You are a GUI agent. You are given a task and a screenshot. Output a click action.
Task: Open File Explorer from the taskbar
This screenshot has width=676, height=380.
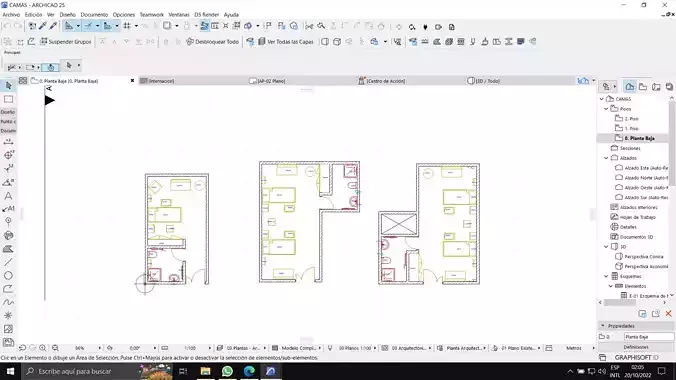click(x=205, y=371)
